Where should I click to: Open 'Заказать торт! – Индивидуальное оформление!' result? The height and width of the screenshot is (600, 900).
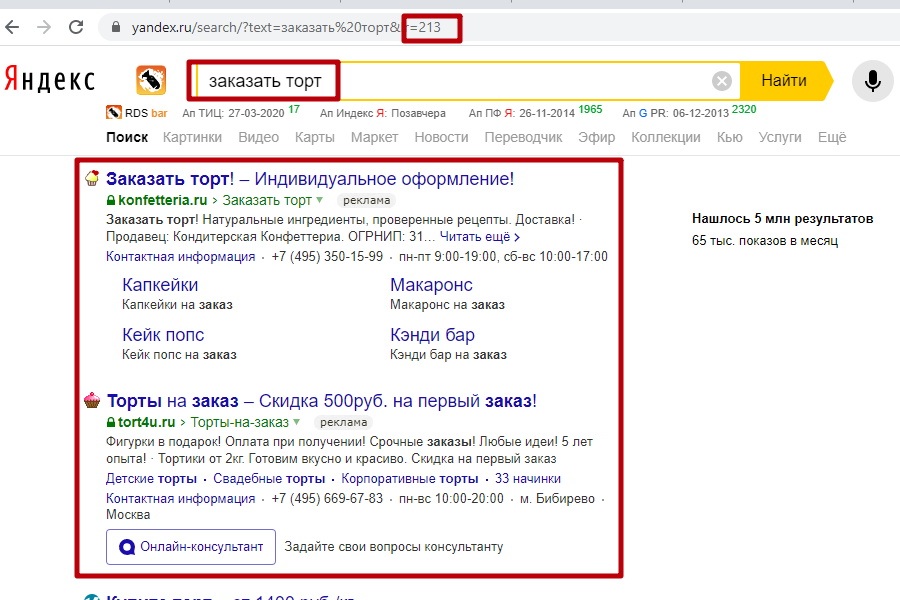(310, 179)
